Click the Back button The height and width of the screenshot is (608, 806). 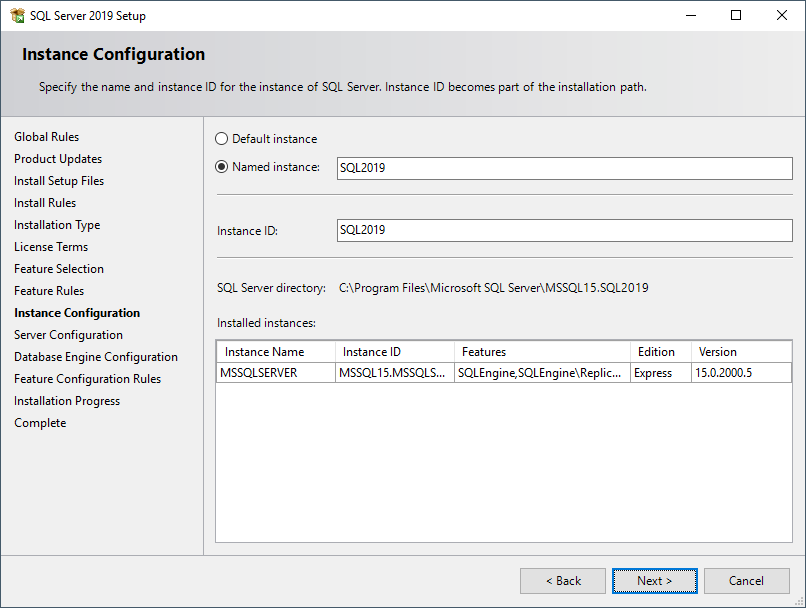click(563, 581)
